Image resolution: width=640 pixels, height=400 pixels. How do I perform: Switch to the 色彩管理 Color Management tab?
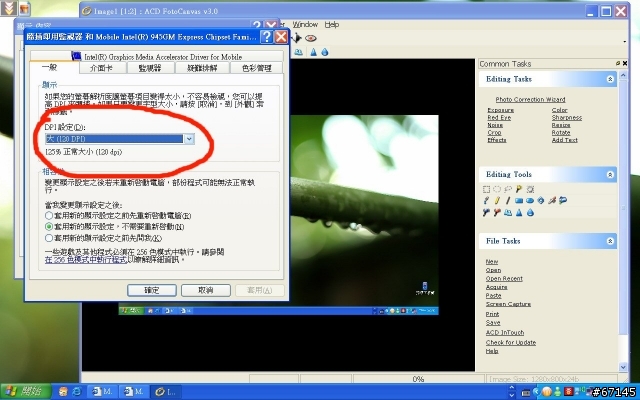[x=256, y=68]
